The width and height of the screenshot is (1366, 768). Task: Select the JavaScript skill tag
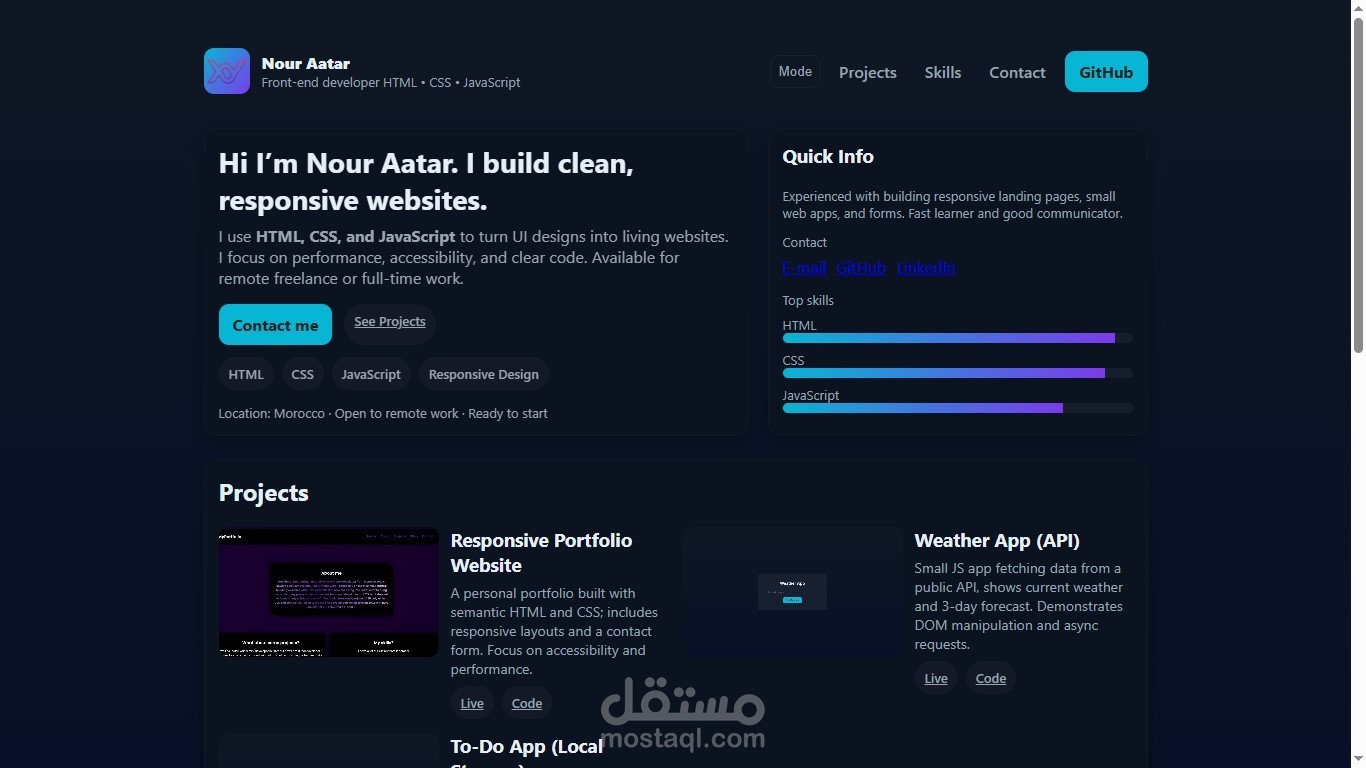click(x=371, y=374)
